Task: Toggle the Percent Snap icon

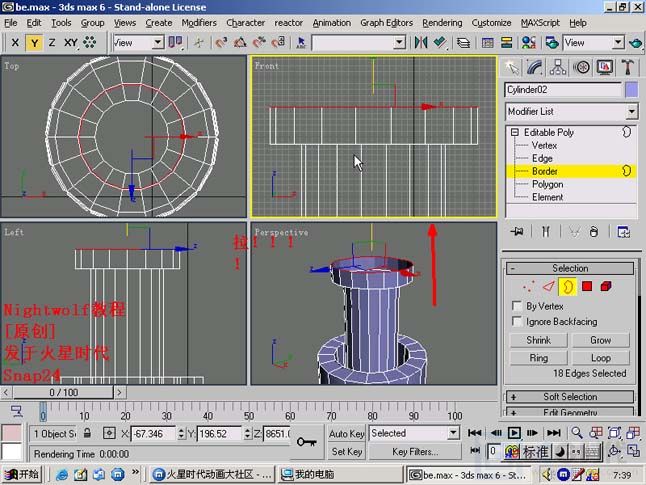Action: click(259, 42)
